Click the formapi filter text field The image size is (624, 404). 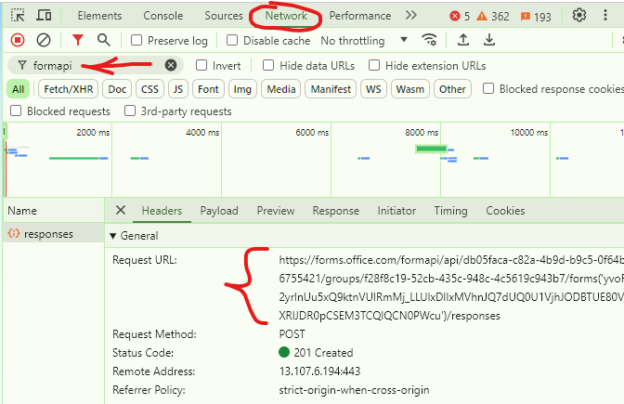tap(95, 65)
